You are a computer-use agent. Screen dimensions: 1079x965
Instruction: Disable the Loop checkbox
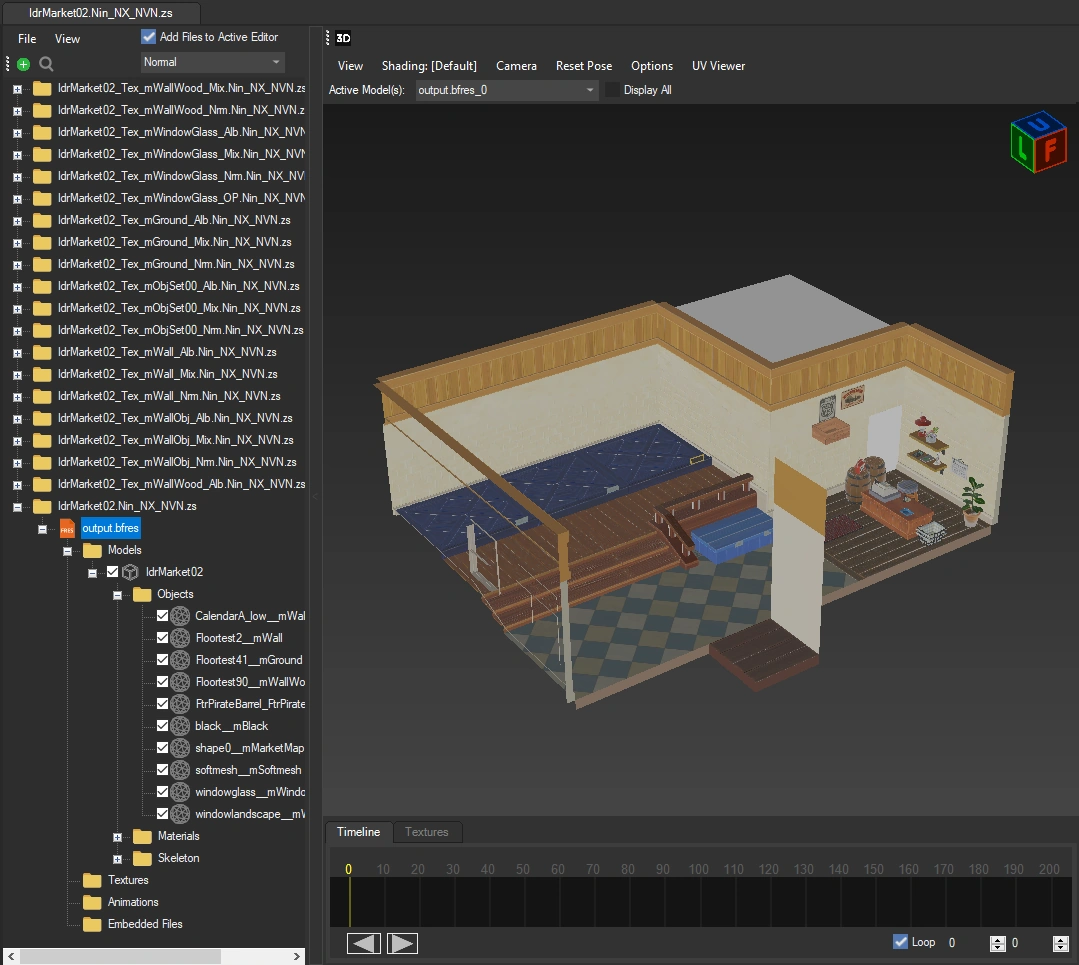(x=900, y=942)
